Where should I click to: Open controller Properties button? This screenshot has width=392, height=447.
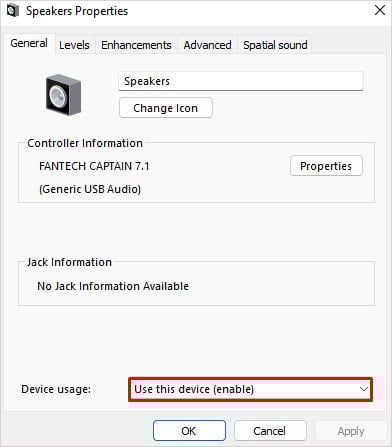pos(326,166)
